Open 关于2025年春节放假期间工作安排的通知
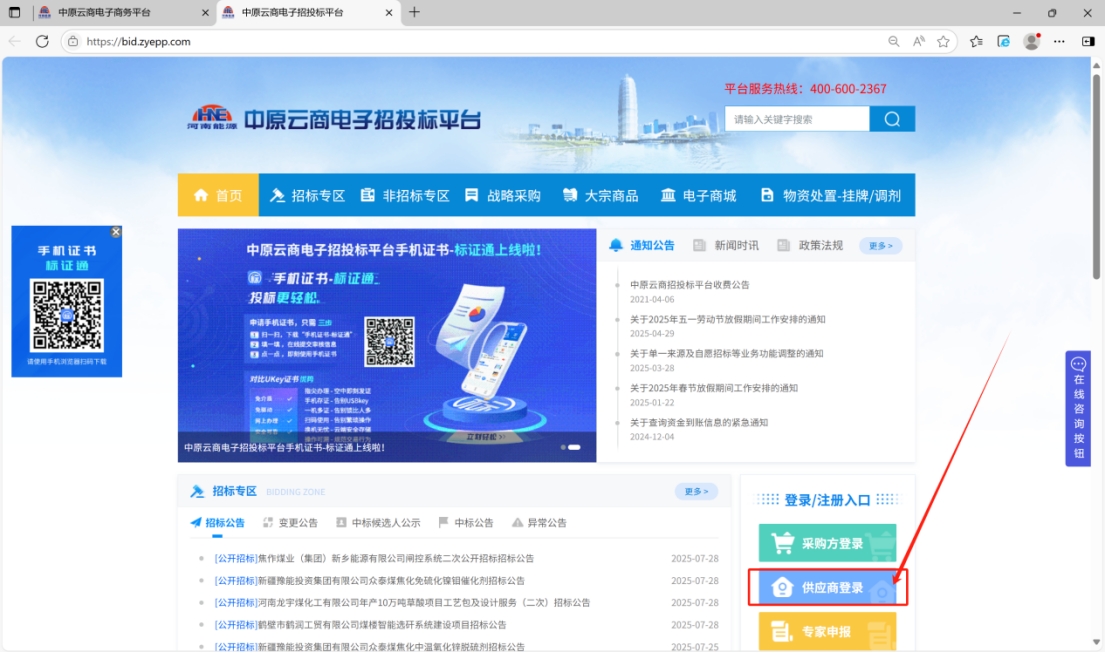1105x653 pixels. (714, 388)
